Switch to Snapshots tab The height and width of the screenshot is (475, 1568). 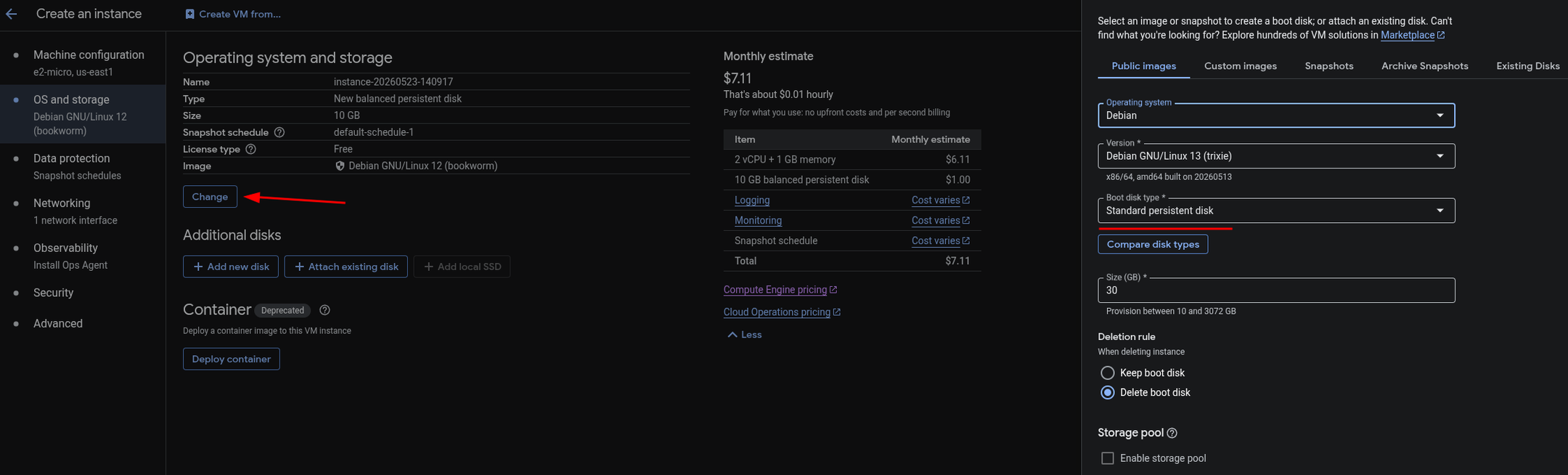1328,66
